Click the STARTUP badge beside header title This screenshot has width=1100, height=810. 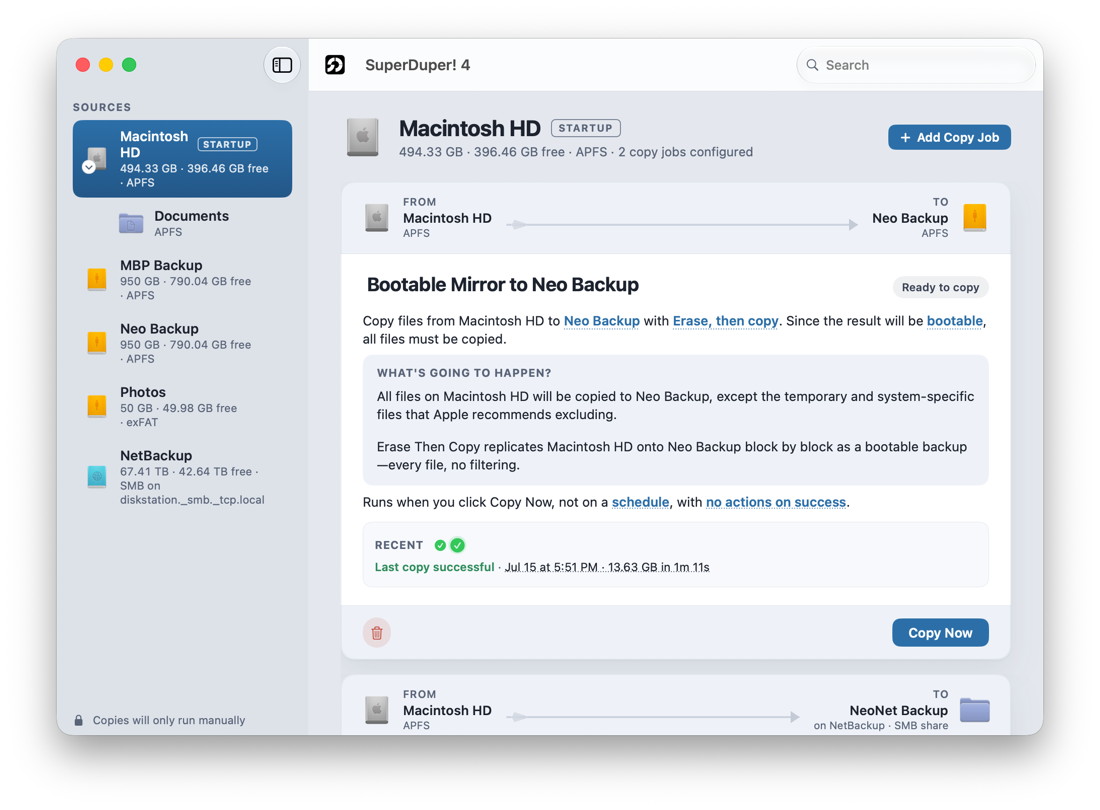click(586, 128)
